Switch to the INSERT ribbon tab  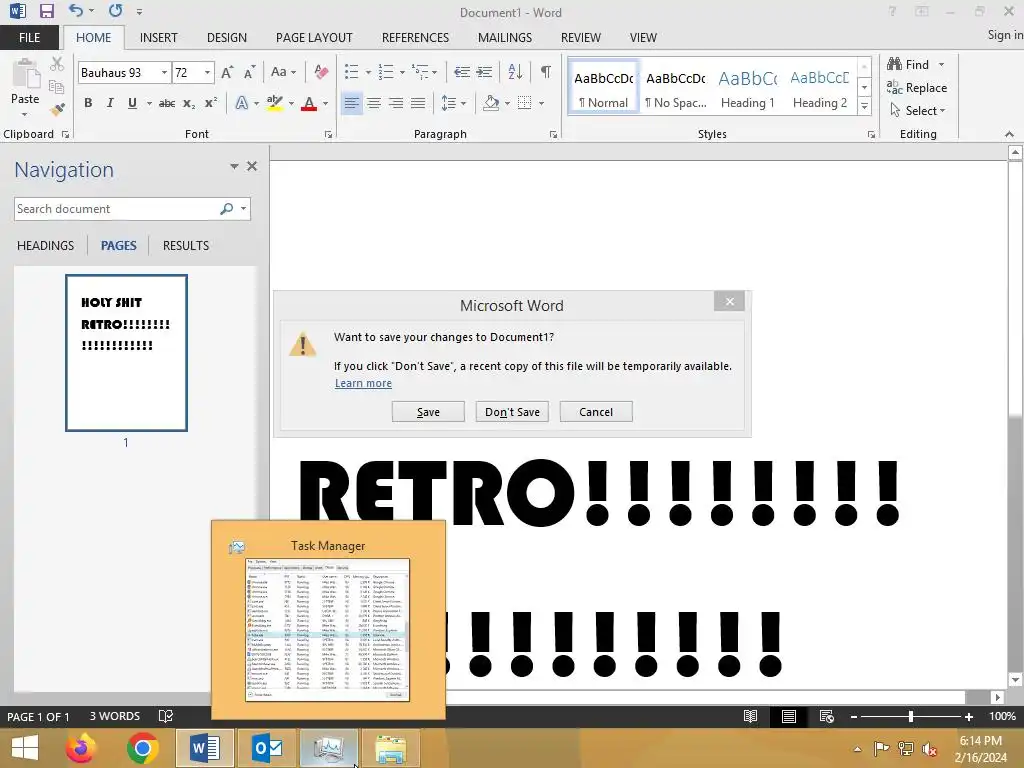coord(159,38)
